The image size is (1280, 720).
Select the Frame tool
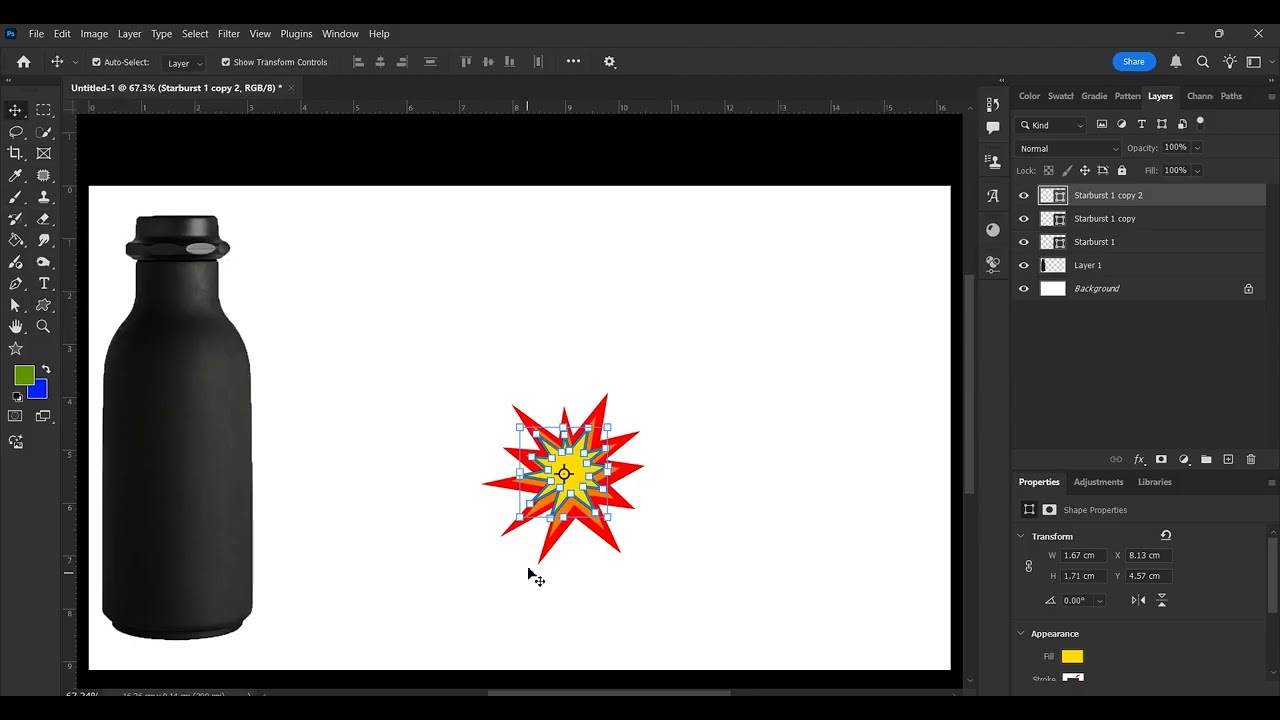(44, 154)
